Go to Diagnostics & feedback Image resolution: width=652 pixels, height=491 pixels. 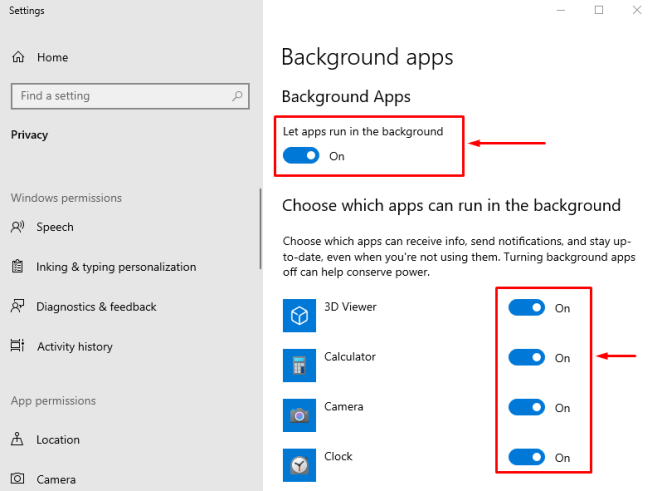(96, 307)
